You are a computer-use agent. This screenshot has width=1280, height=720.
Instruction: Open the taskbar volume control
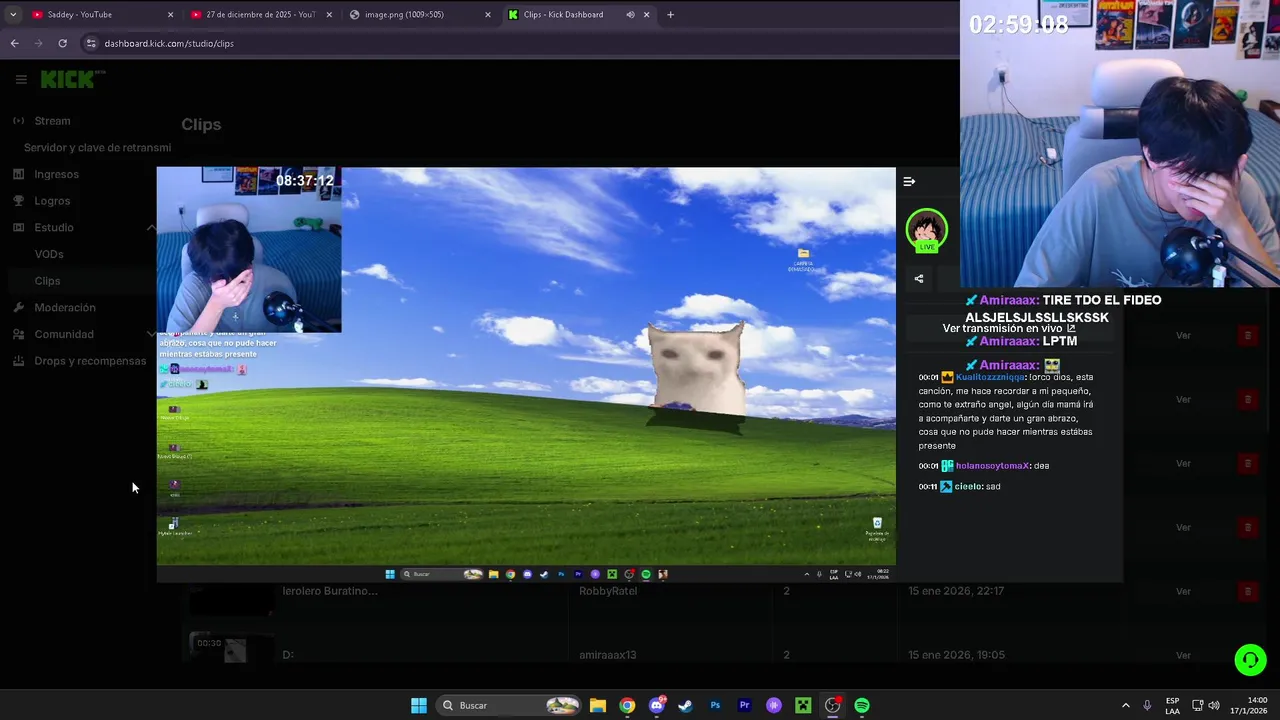pos(1214,705)
